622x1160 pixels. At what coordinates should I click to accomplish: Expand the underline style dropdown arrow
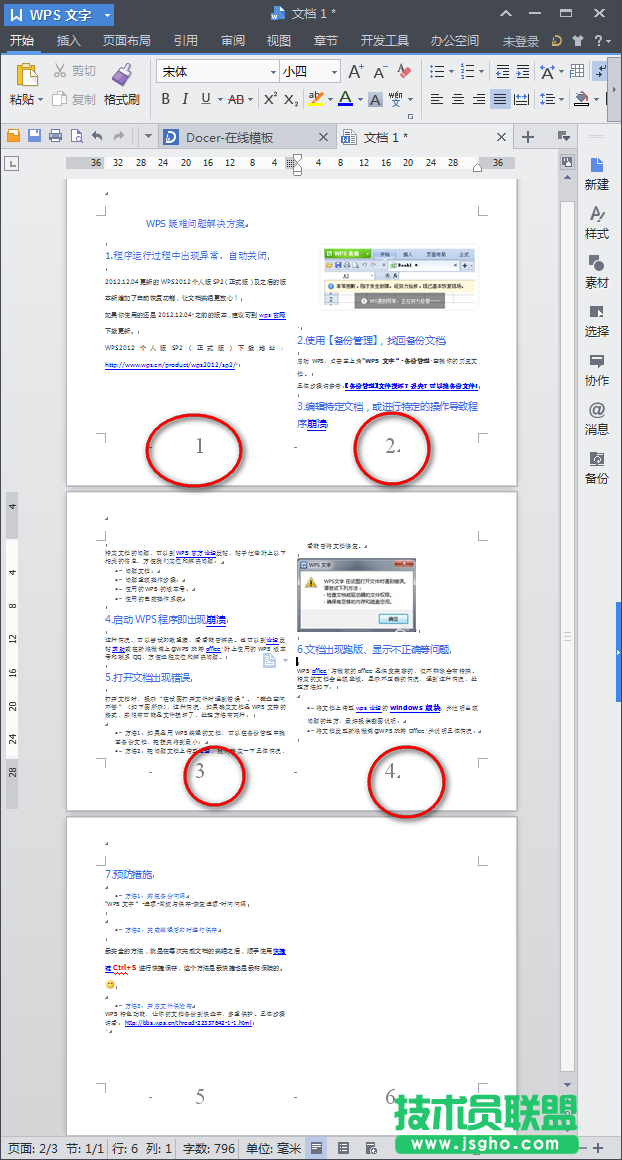(x=220, y=99)
